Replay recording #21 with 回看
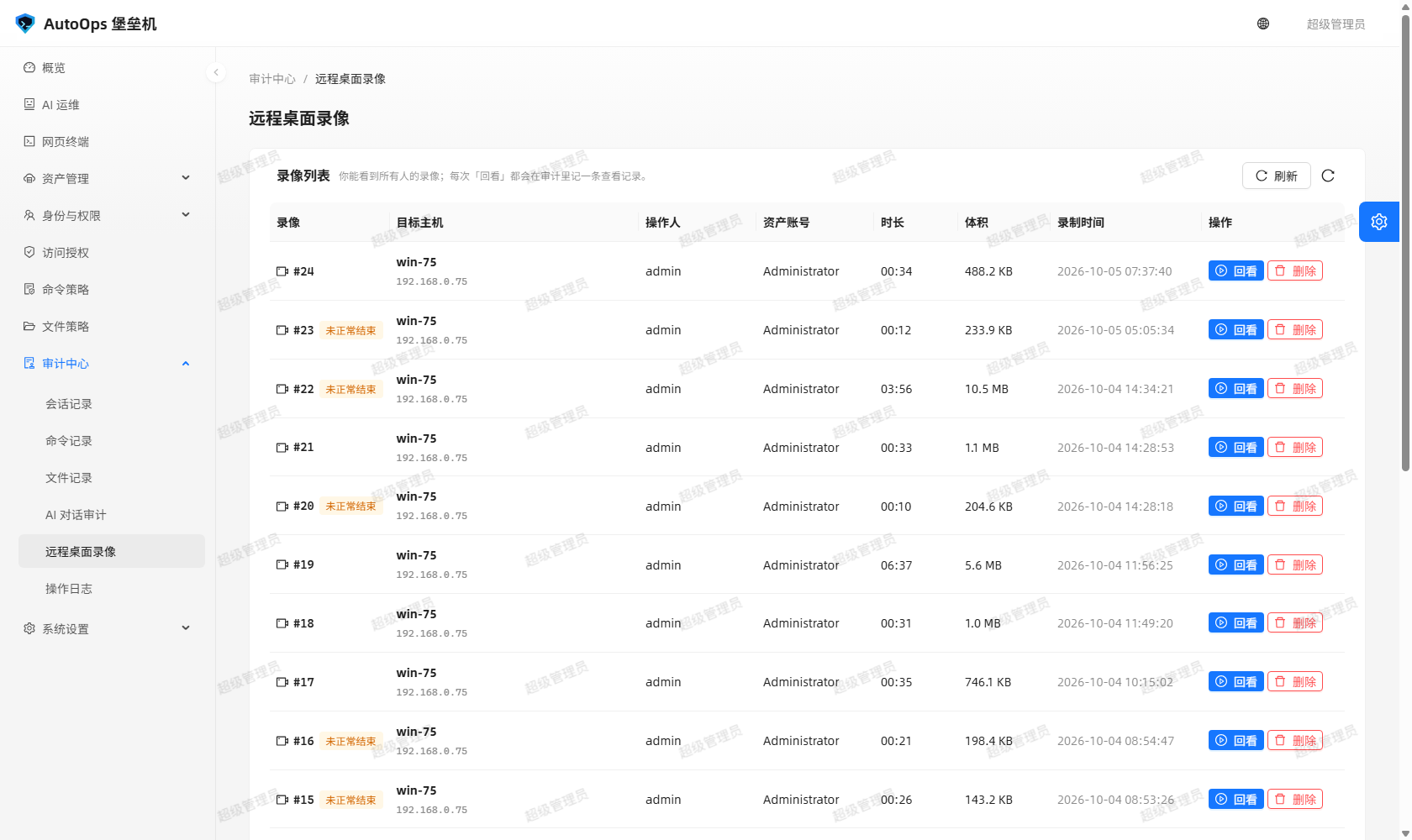The image size is (1412, 840). pyautogui.click(x=1235, y=447)
